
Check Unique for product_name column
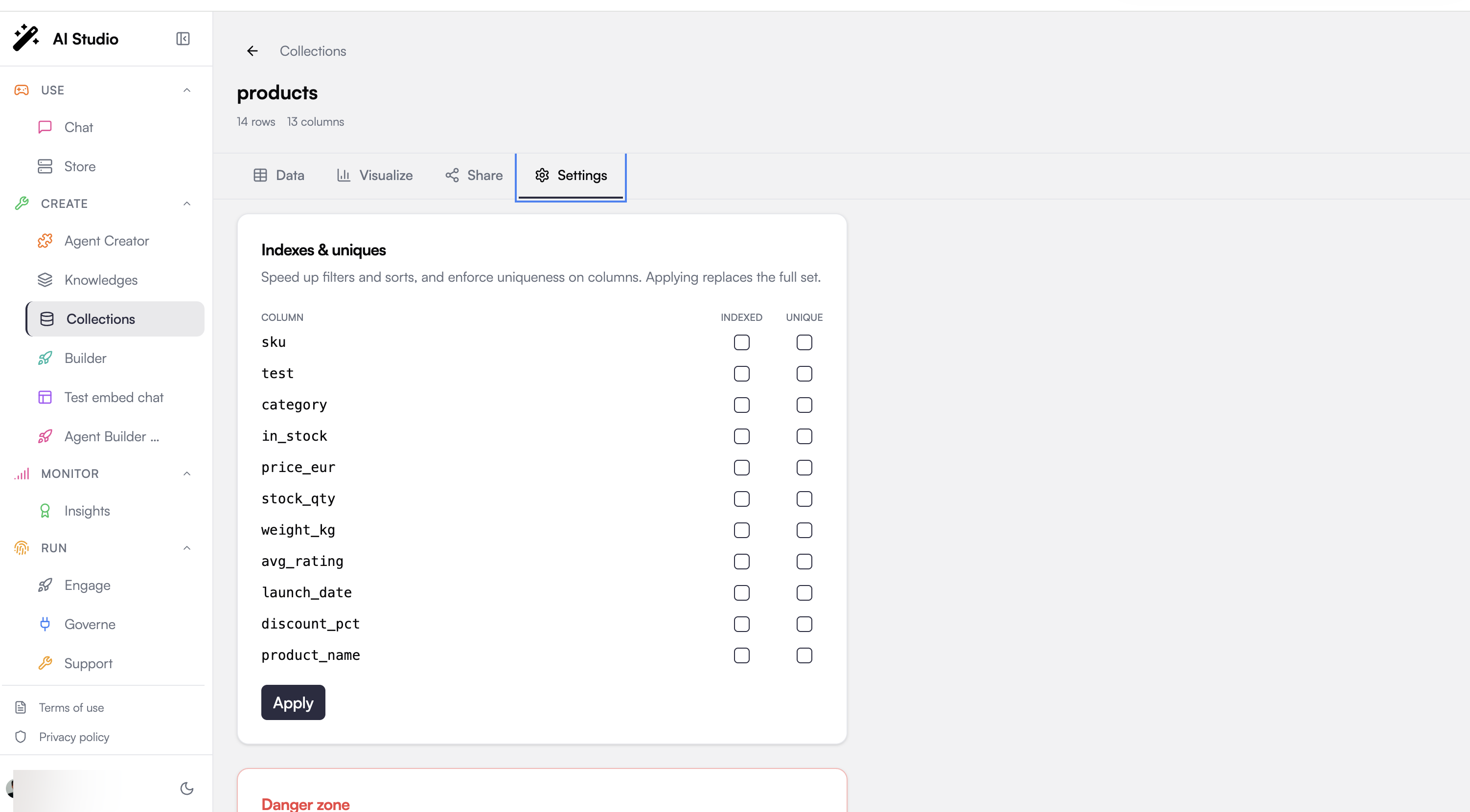(804, 655)
